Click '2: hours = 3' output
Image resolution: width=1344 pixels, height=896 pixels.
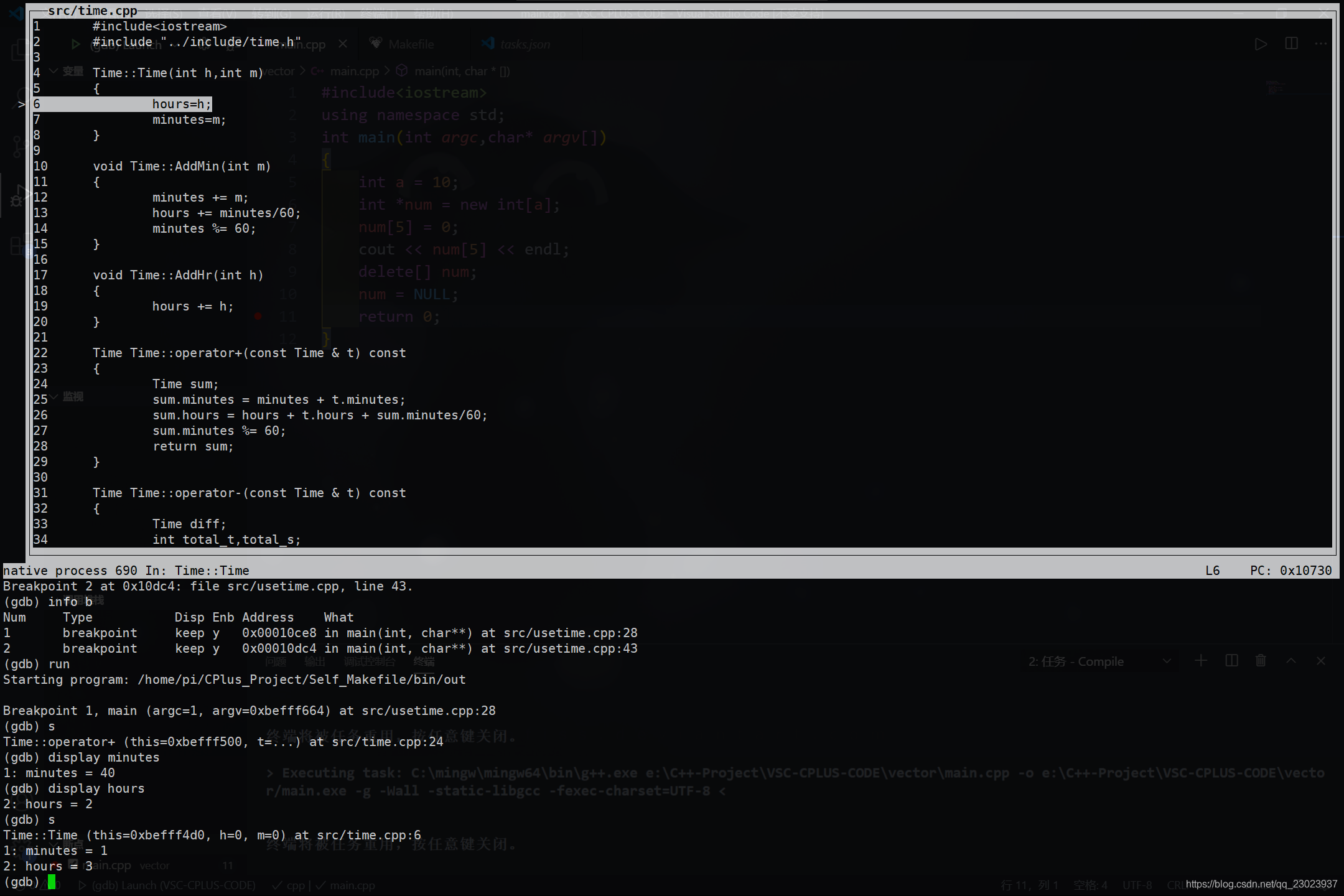click(x=48, y=866)
